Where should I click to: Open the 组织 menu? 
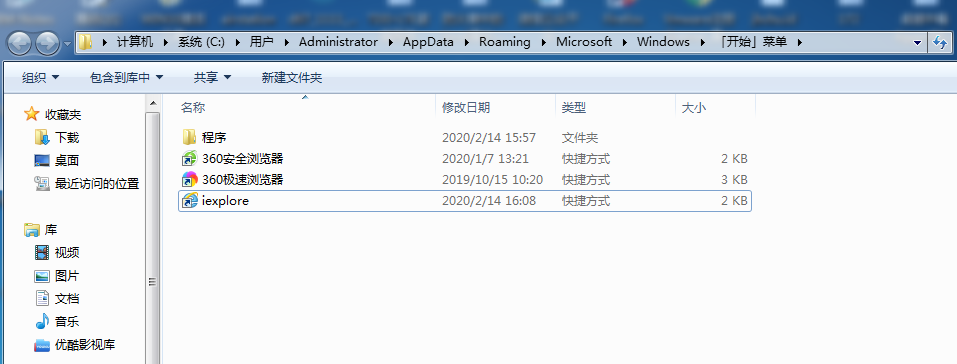click(40, 78)
